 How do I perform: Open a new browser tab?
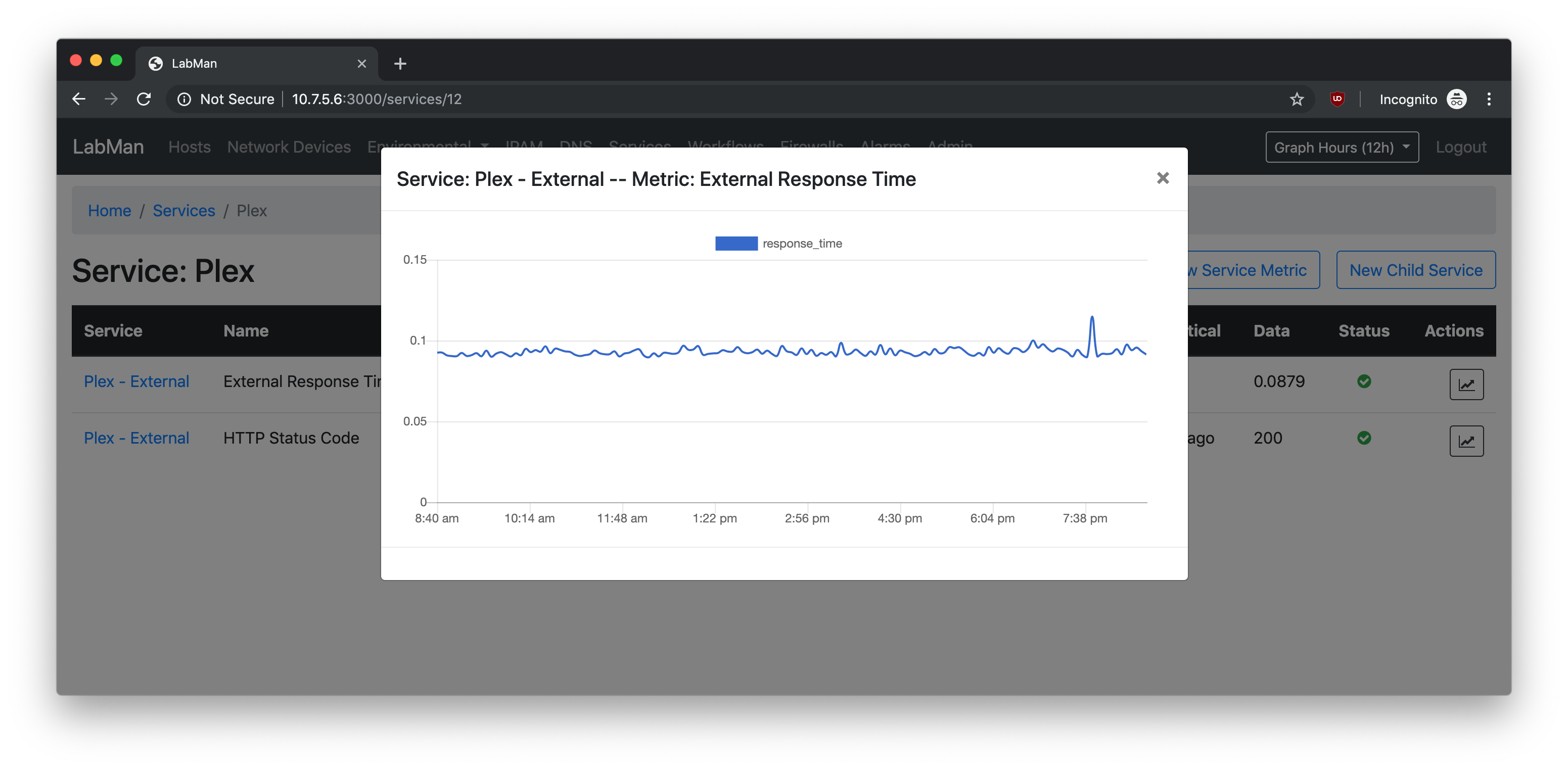click(400, 64)
